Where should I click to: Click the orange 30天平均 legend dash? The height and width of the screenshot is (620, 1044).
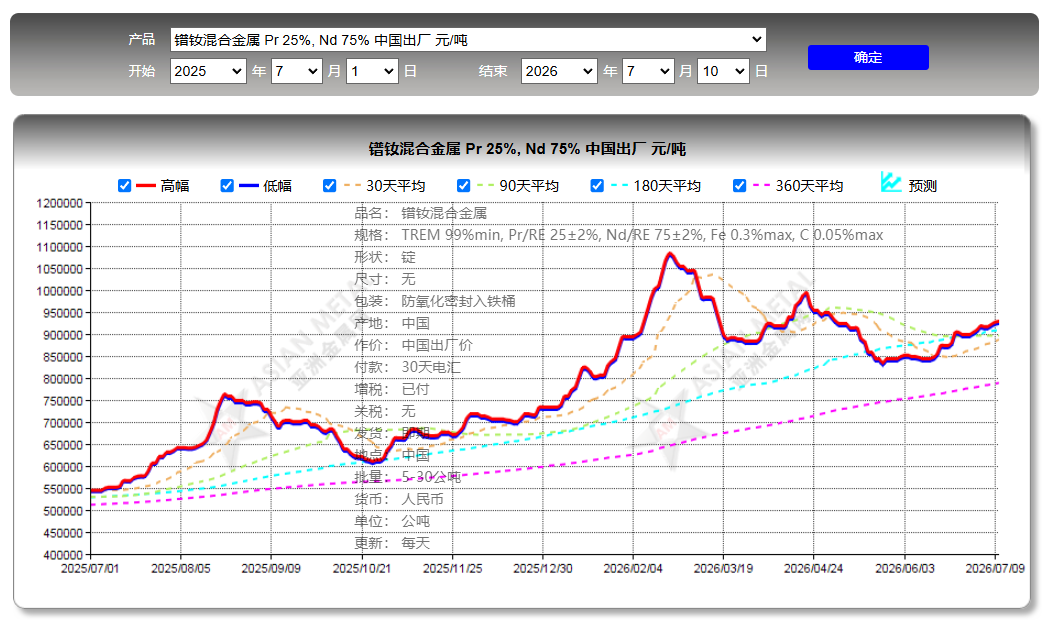pyautogui.click(x=352, y=186)
